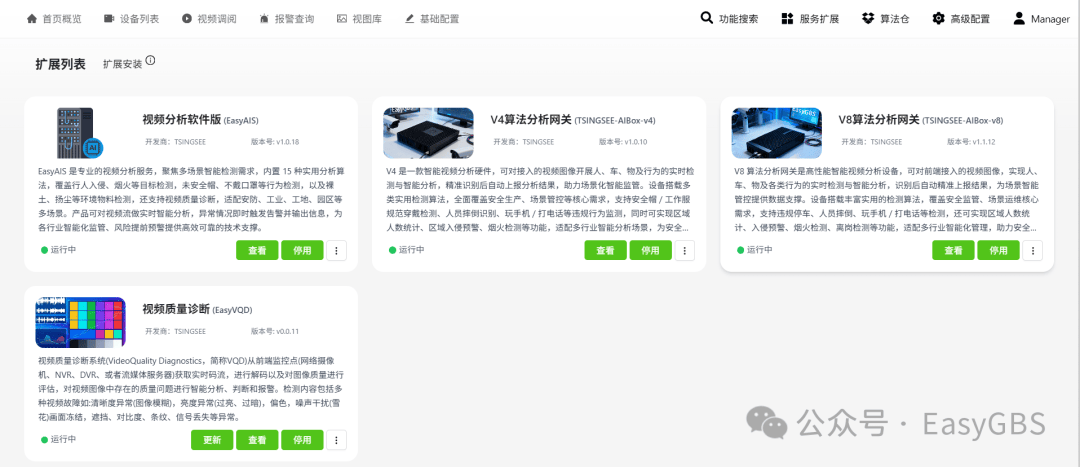Click the 视频质量诊断 color bars thumbnail
Image resolution: width=1080 pixels, height=467 pixels.
tap(81, 322)
